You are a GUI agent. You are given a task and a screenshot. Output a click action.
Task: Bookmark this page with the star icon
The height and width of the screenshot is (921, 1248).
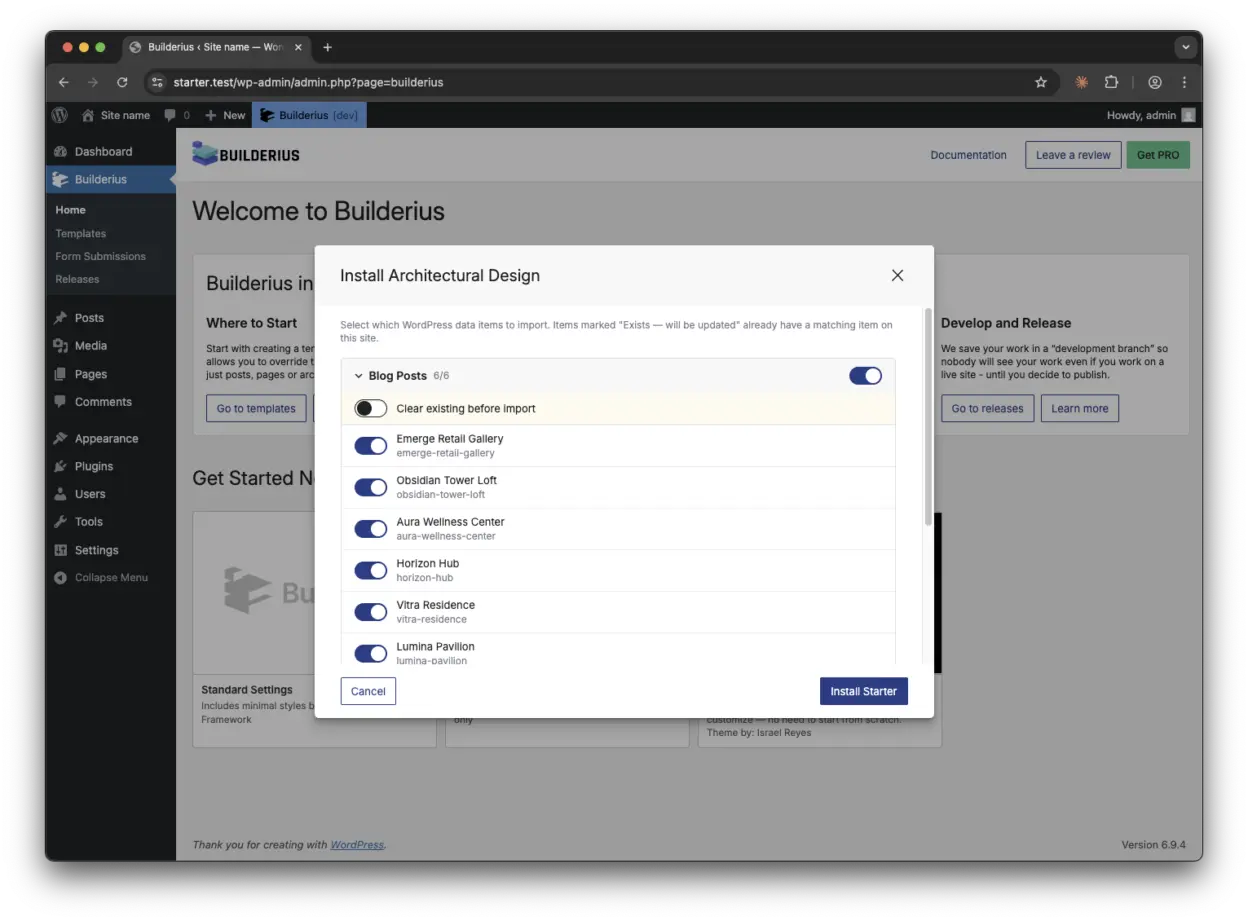tap(1040, 82)
